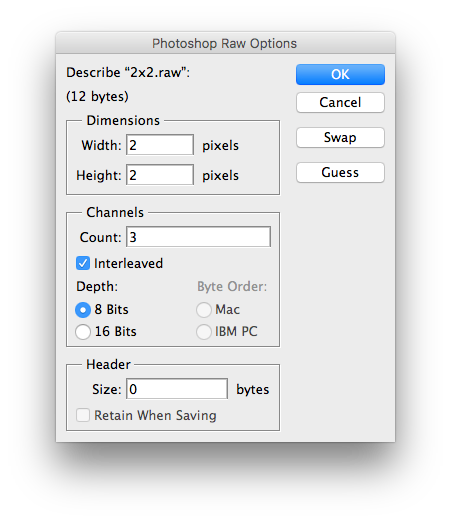Select the Header group label

click(108, 364)
